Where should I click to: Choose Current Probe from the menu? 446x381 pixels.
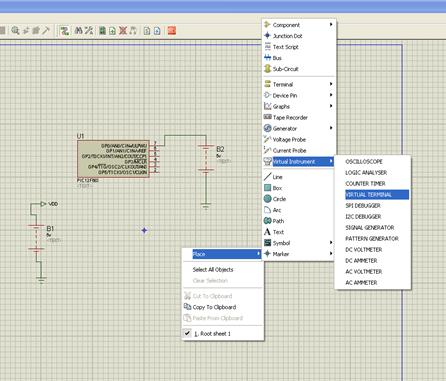(x=298, y=150)
